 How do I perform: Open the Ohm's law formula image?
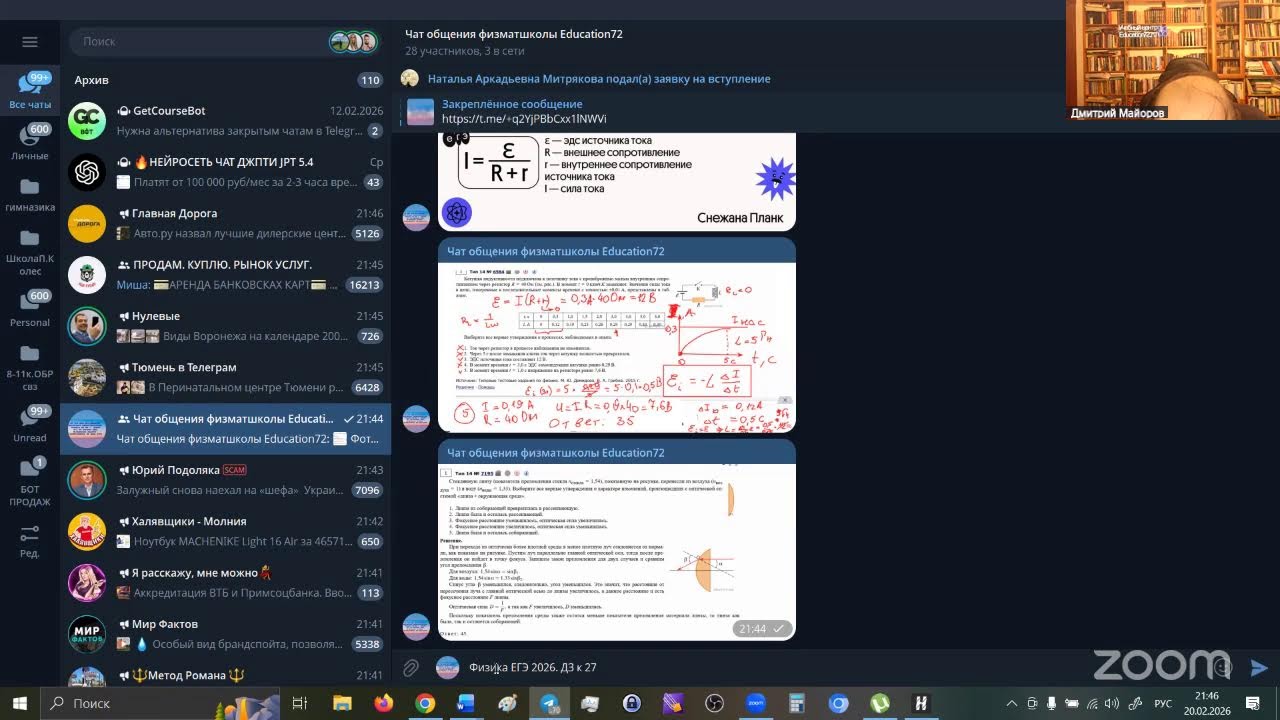click(617, 180)
